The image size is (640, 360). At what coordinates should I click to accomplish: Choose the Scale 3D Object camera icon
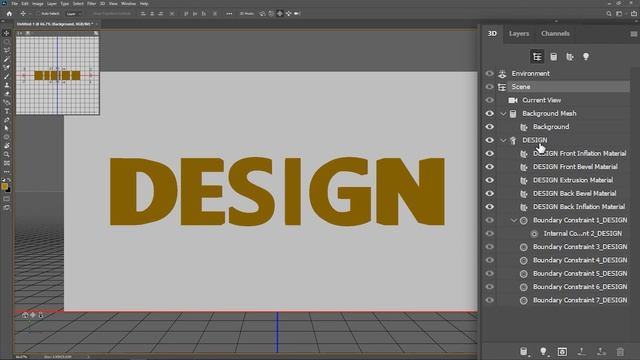point(298,13)
